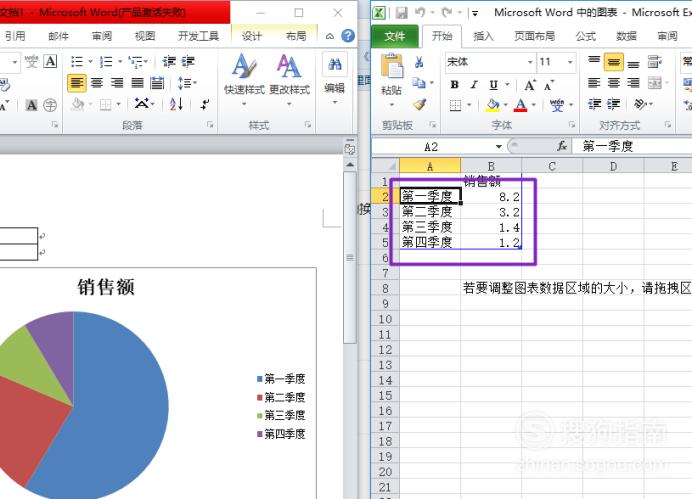Open cell borders dropdown in Excel
The image size is (692, 499).
pos(469,105)
